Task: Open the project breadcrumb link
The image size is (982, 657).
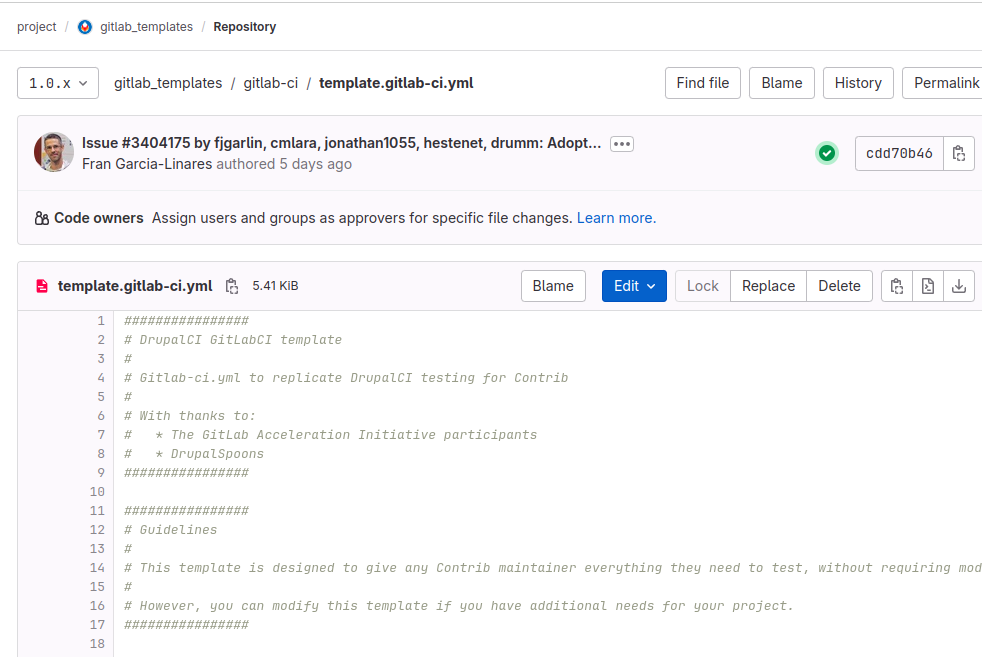Action: 36,27
